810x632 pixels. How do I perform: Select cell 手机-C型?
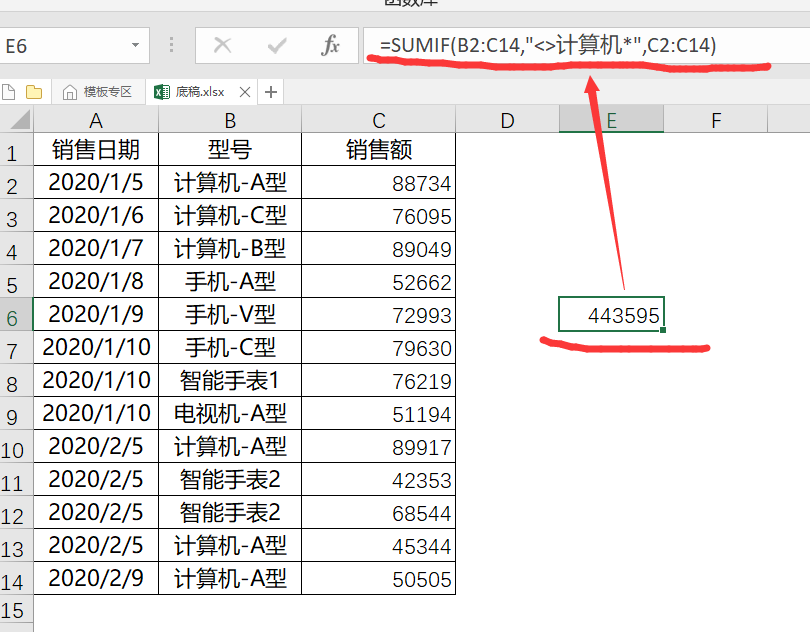(230, 347)
